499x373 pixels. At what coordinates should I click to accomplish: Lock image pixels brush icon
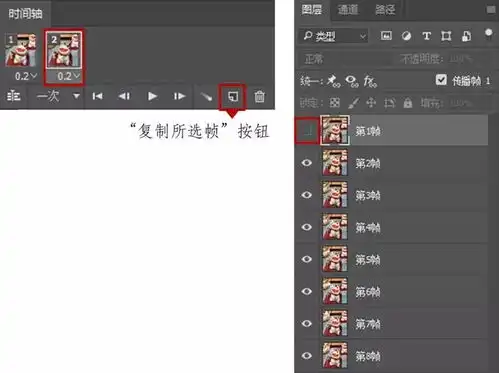(x=353, y=103)
